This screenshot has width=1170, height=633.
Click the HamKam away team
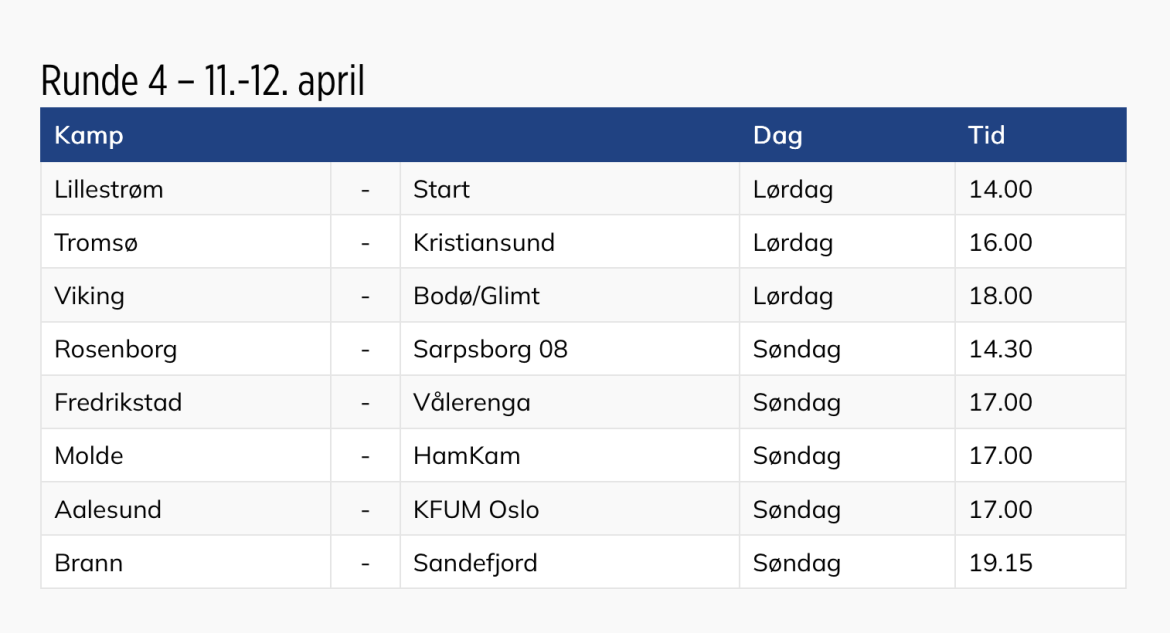click(x=467, y=456)
